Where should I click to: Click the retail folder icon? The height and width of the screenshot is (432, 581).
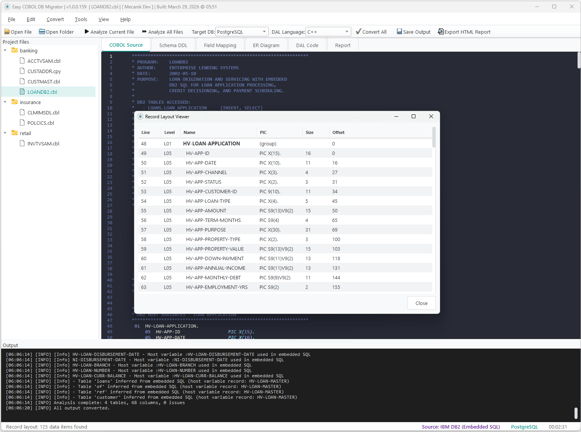click(x=14, y=133)
